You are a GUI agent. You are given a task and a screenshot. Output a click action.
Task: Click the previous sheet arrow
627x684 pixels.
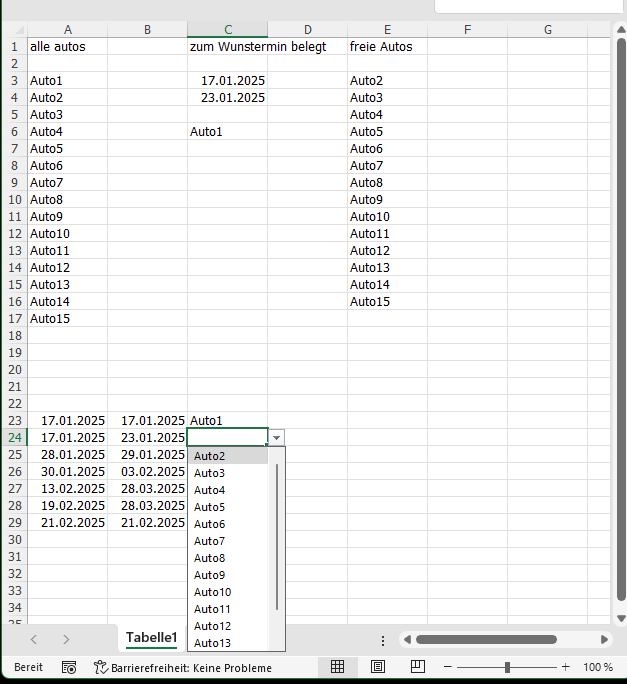point(34,640)
